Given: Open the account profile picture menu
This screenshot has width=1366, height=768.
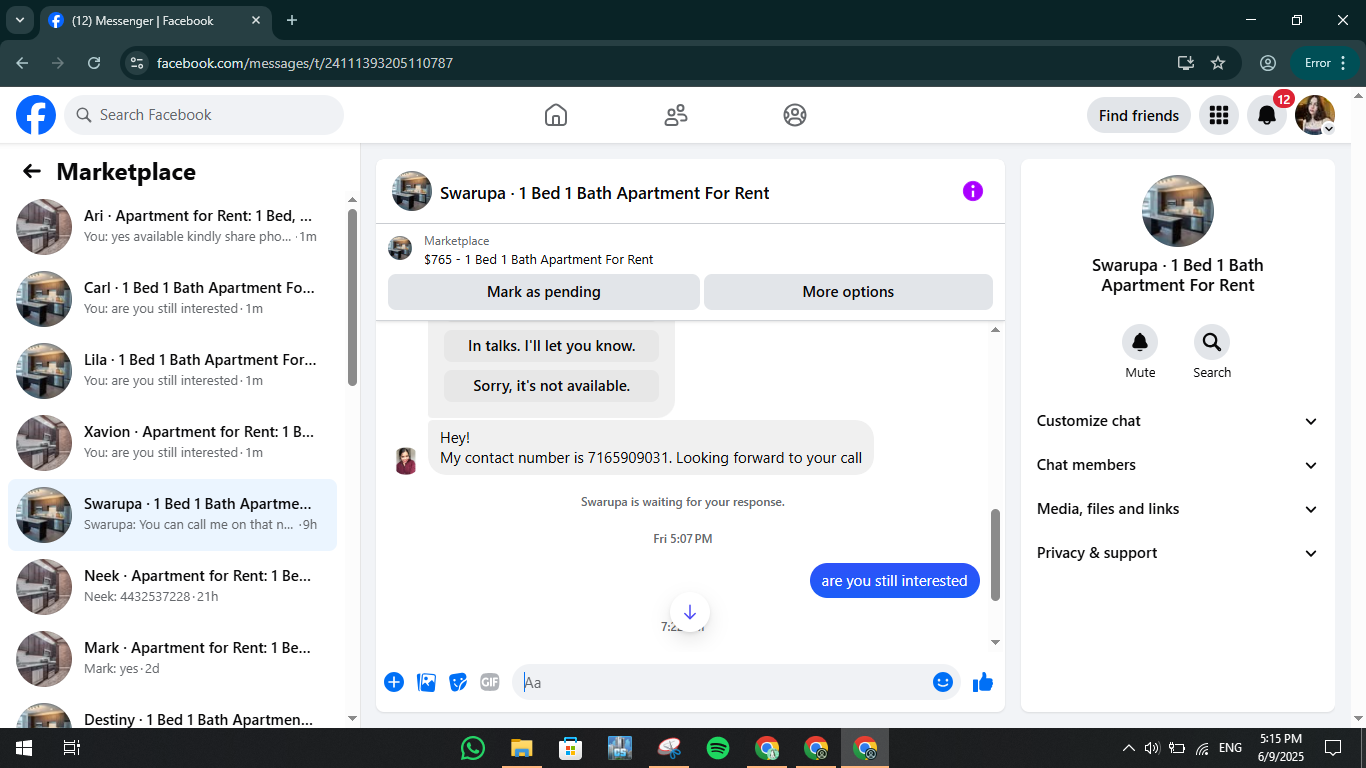Looking at the screenshot, I should pyautogui.click(x=1315, y=115).
